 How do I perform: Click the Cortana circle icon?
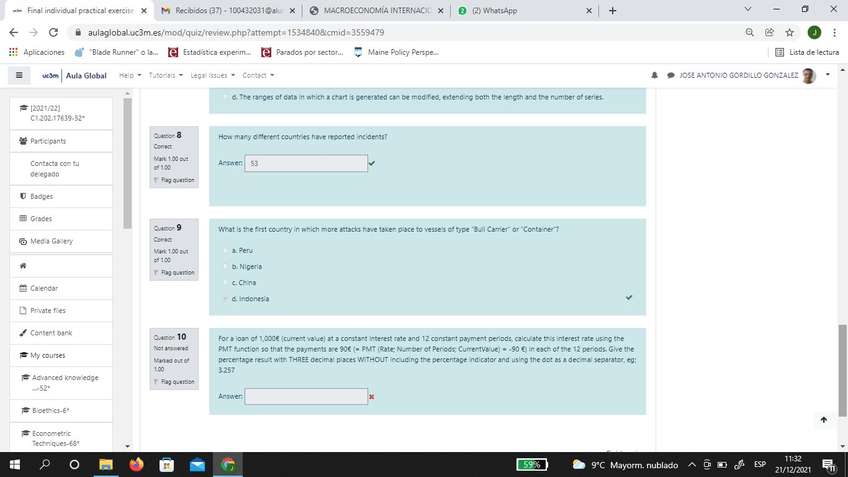[x=75, y=465]
